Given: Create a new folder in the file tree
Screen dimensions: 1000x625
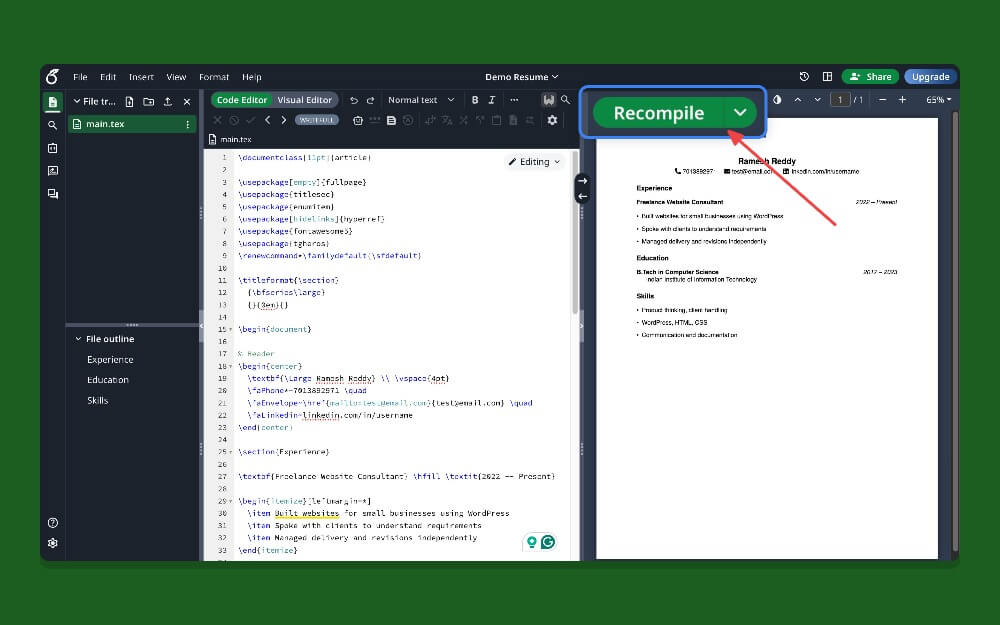Looking at the screenshot, I should point(148,101).
